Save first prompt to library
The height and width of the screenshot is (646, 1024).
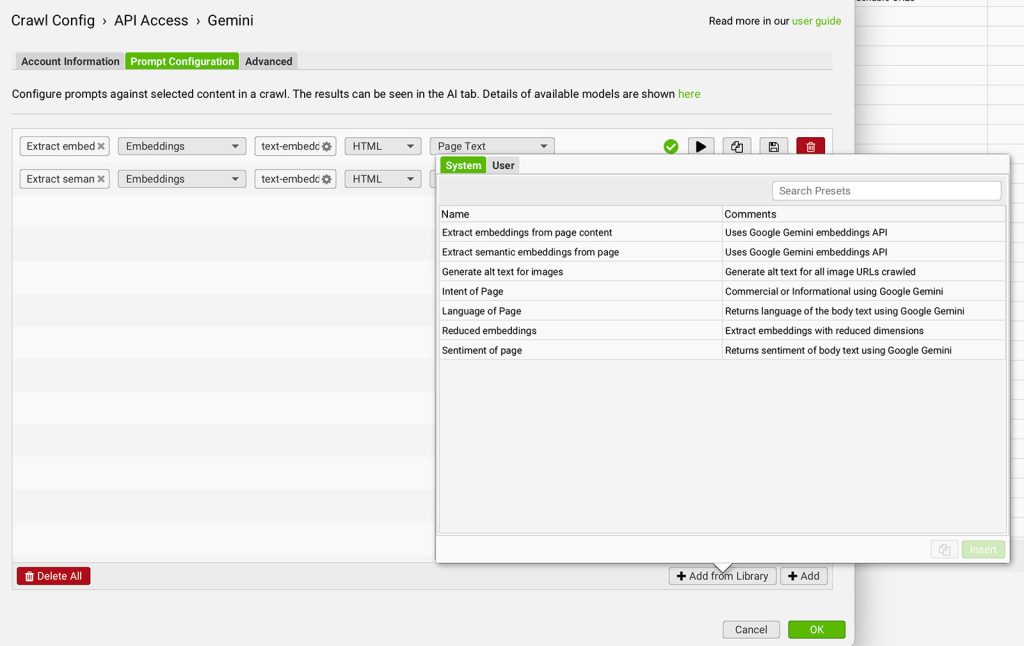pyautogui.click(x=774, y=146)
